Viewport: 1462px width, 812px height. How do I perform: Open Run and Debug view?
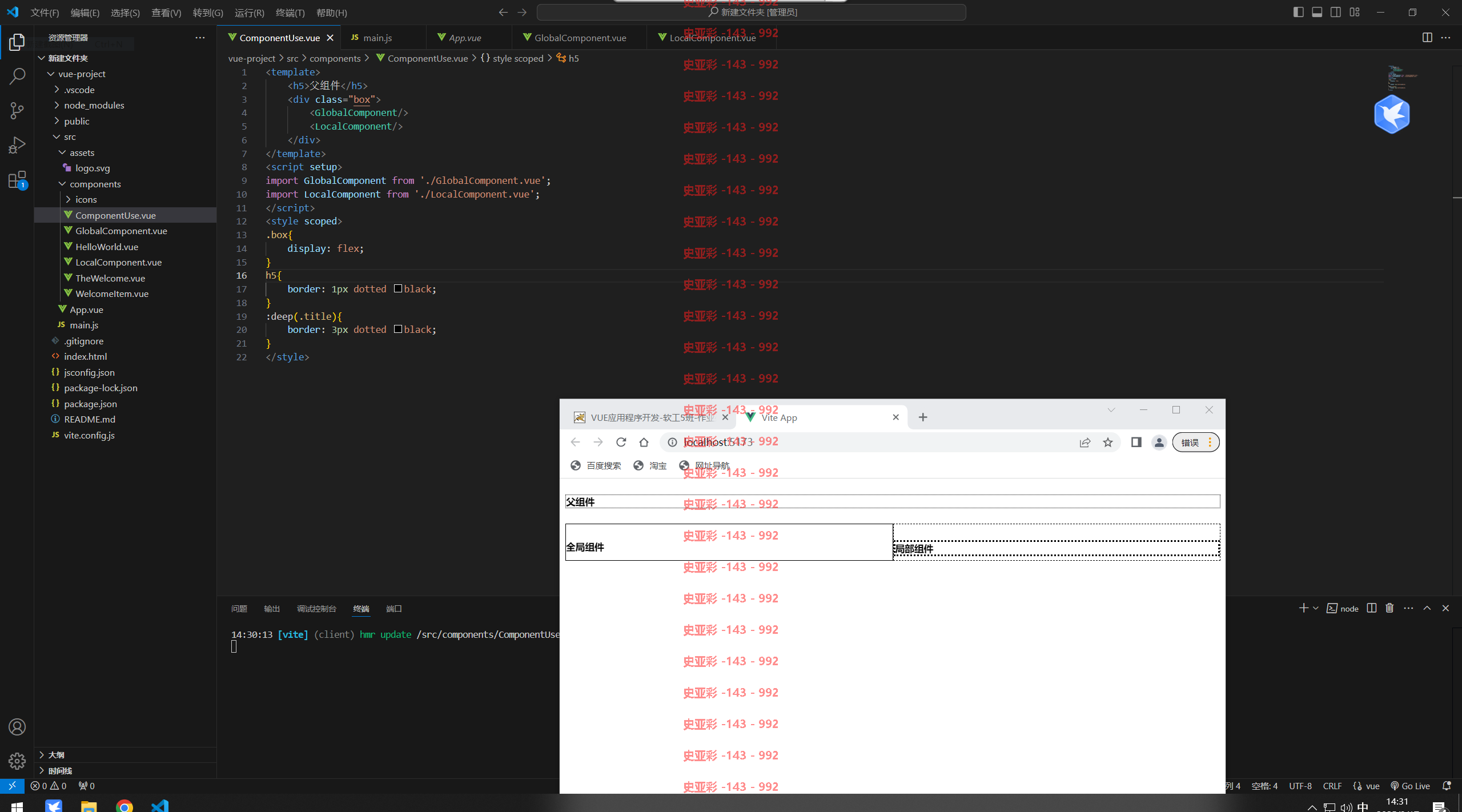point(17,145)
